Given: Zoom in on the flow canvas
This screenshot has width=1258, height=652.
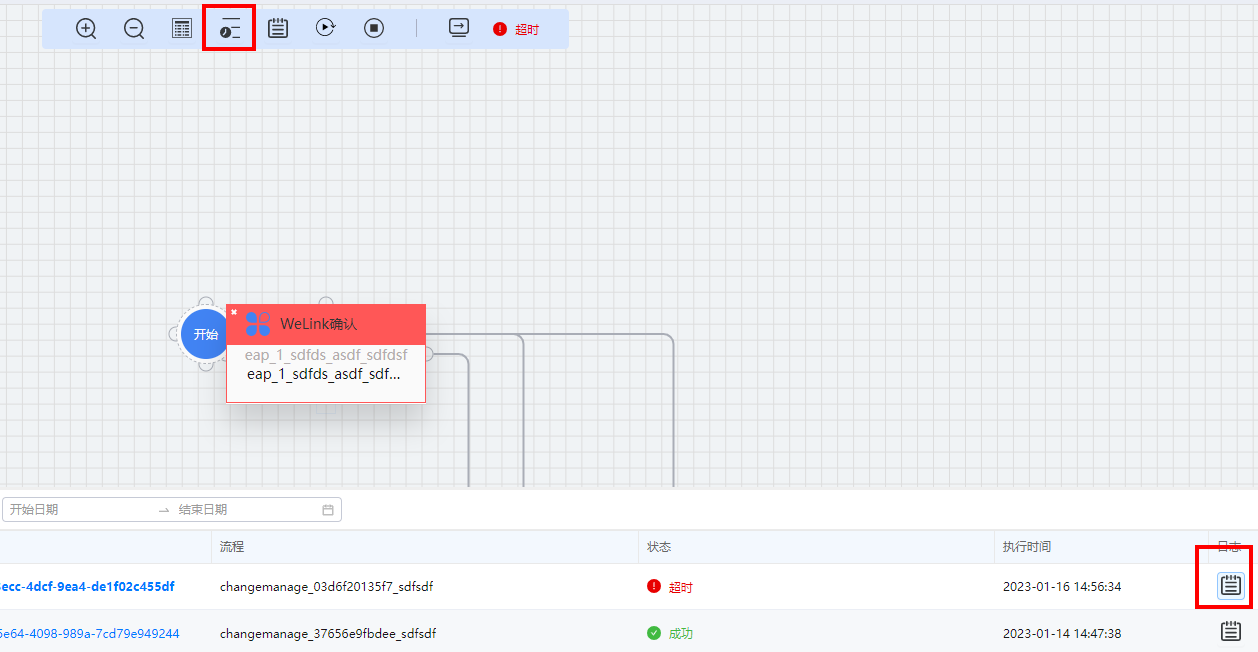Looking at the screenshot, I should coord(86,29).
